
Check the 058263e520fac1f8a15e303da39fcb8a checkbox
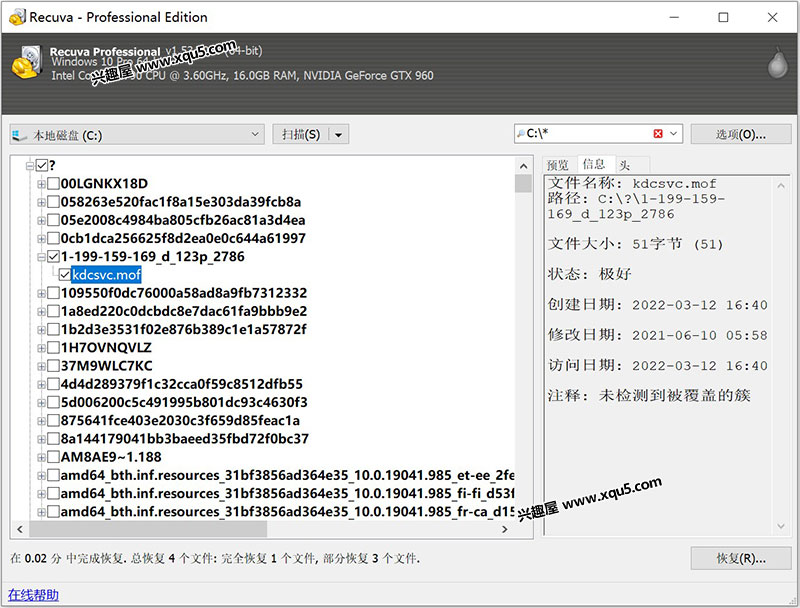point(53,202)
